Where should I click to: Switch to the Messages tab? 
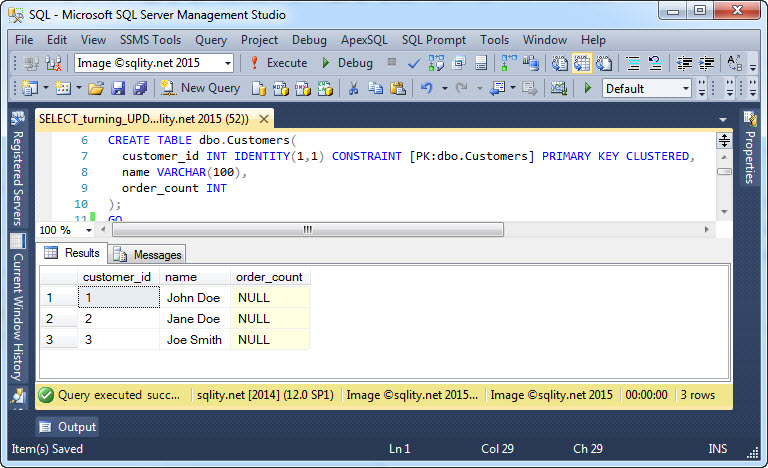(x=147, y=254)
